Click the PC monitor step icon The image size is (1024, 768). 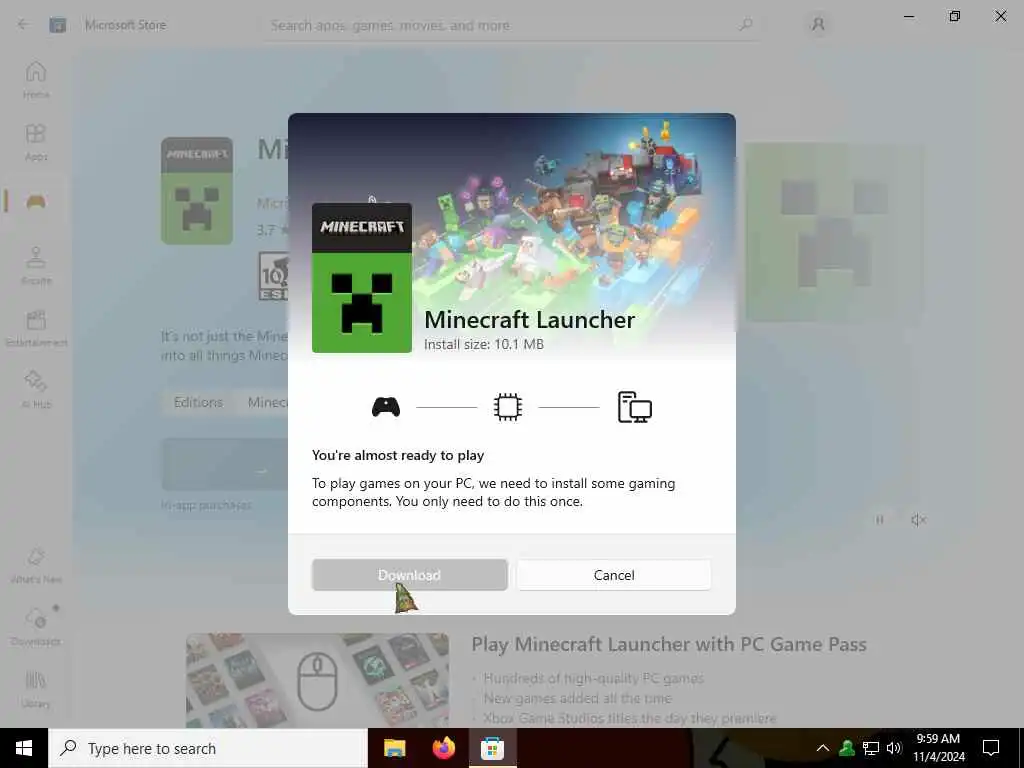635,407
